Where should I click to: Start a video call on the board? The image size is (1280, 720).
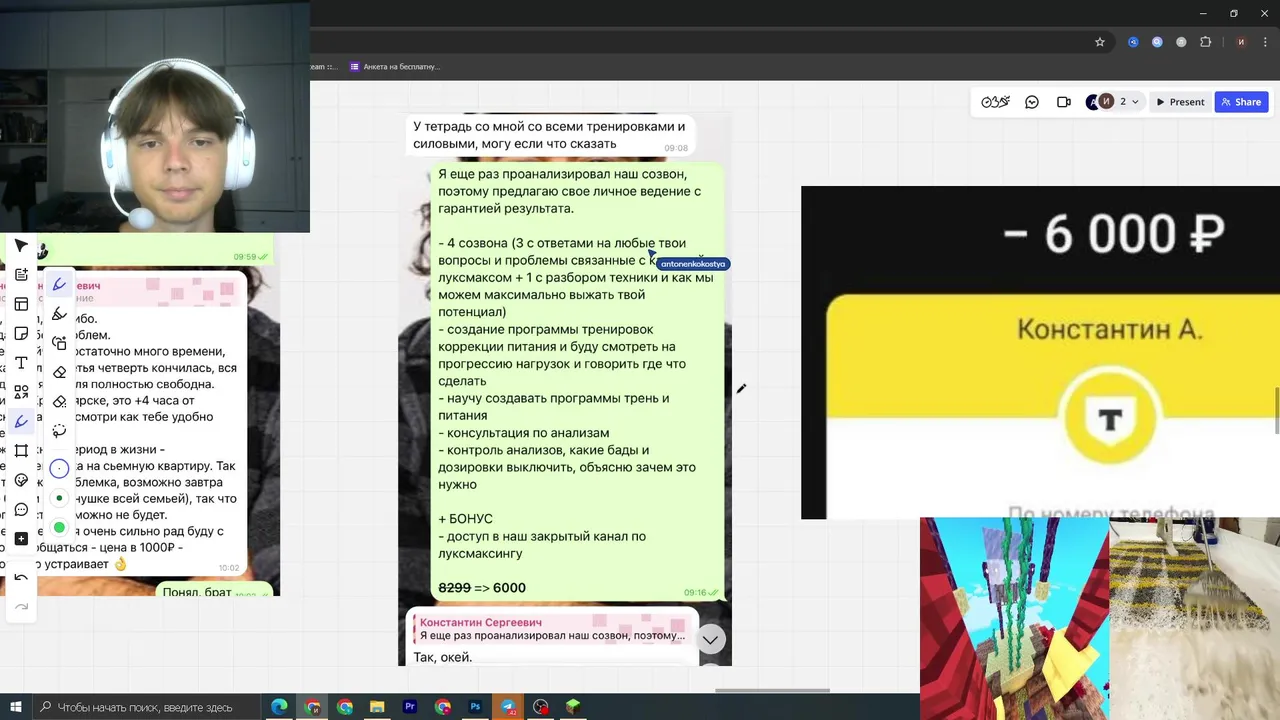tap(1064, 102)
